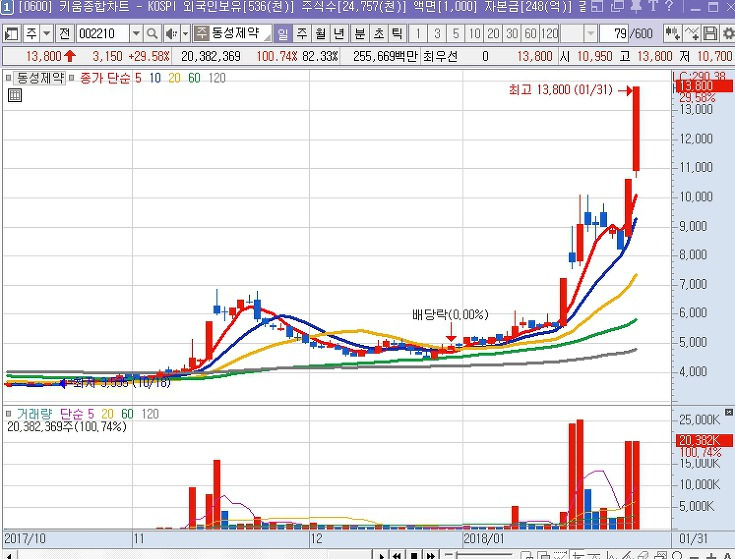Click the help question mark icon
Screen dimensions: 735x559
click(x=669, y=6)
